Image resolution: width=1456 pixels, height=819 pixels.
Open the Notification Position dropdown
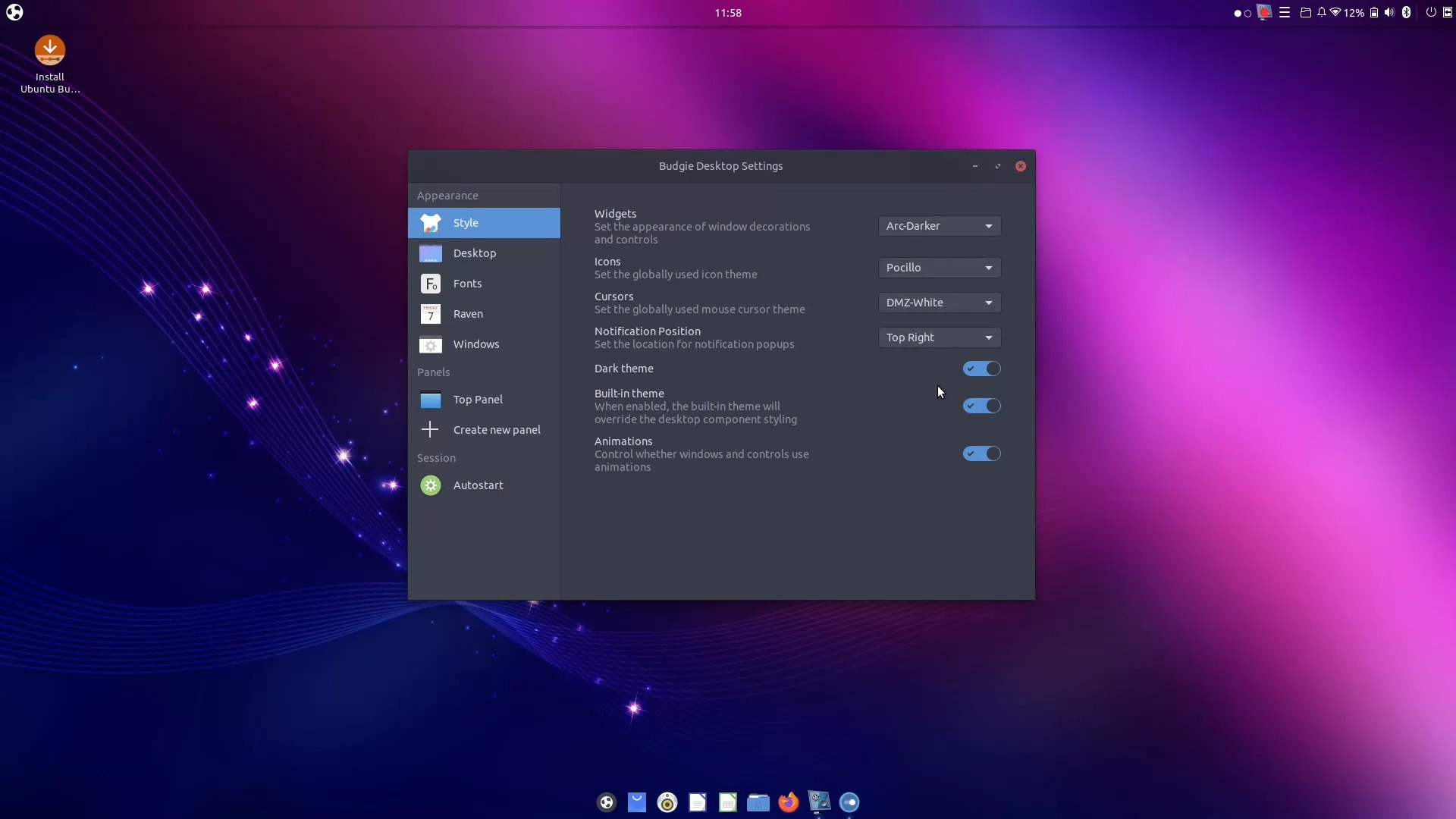pyautogui.click(x=939, y=337)
